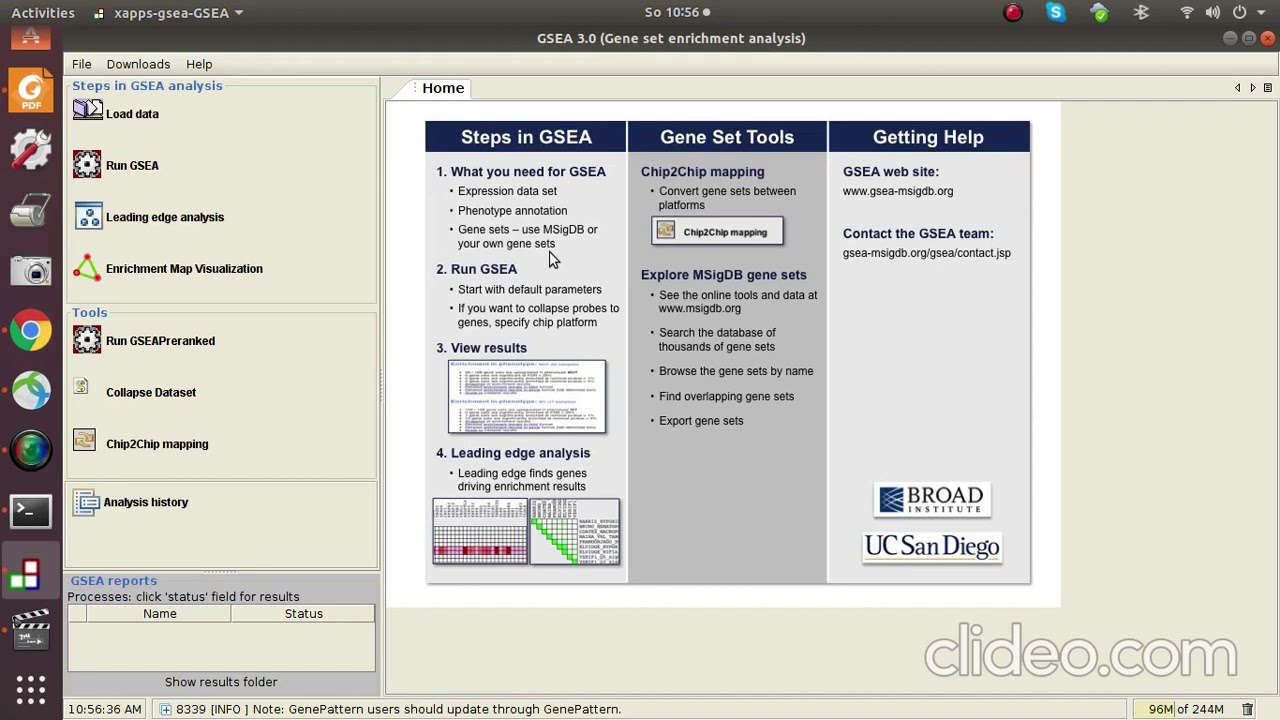Click Run GSEA label
The image size is (1280, 720).
[132, 165]
